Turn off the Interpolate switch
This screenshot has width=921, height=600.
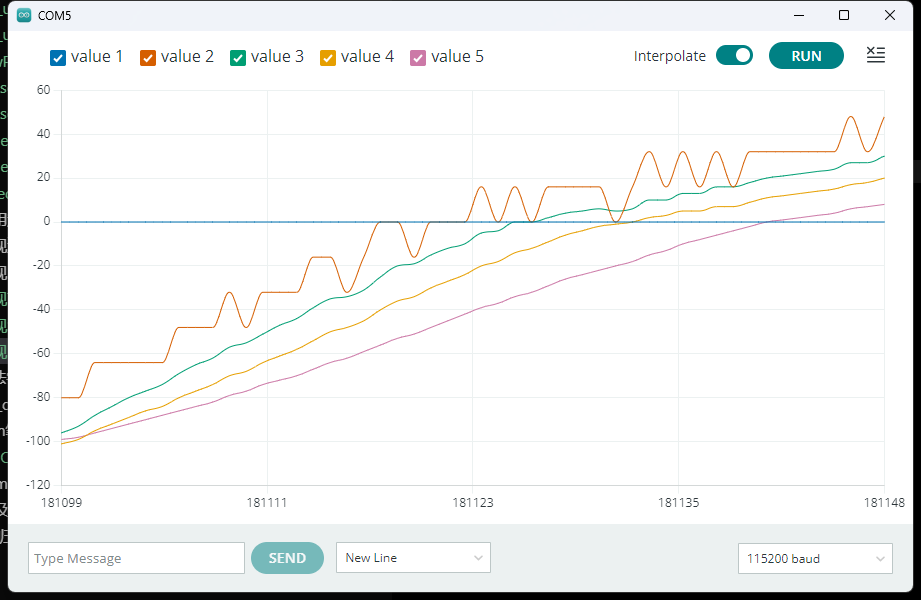point(734,56)
